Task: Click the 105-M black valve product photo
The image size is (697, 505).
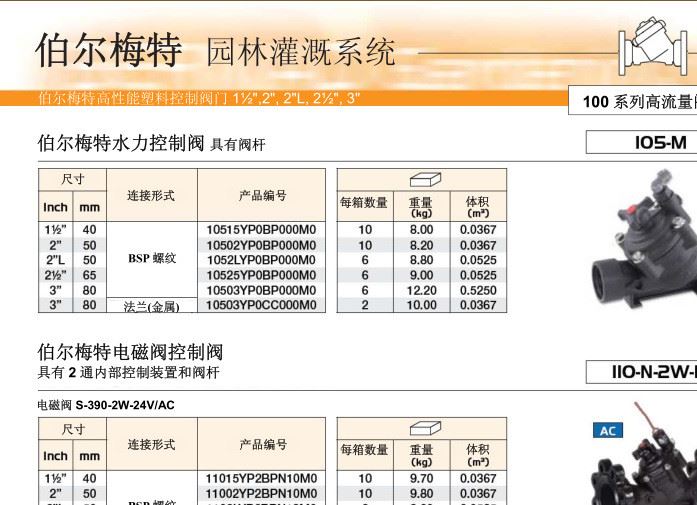Action: tap(645, 240)
